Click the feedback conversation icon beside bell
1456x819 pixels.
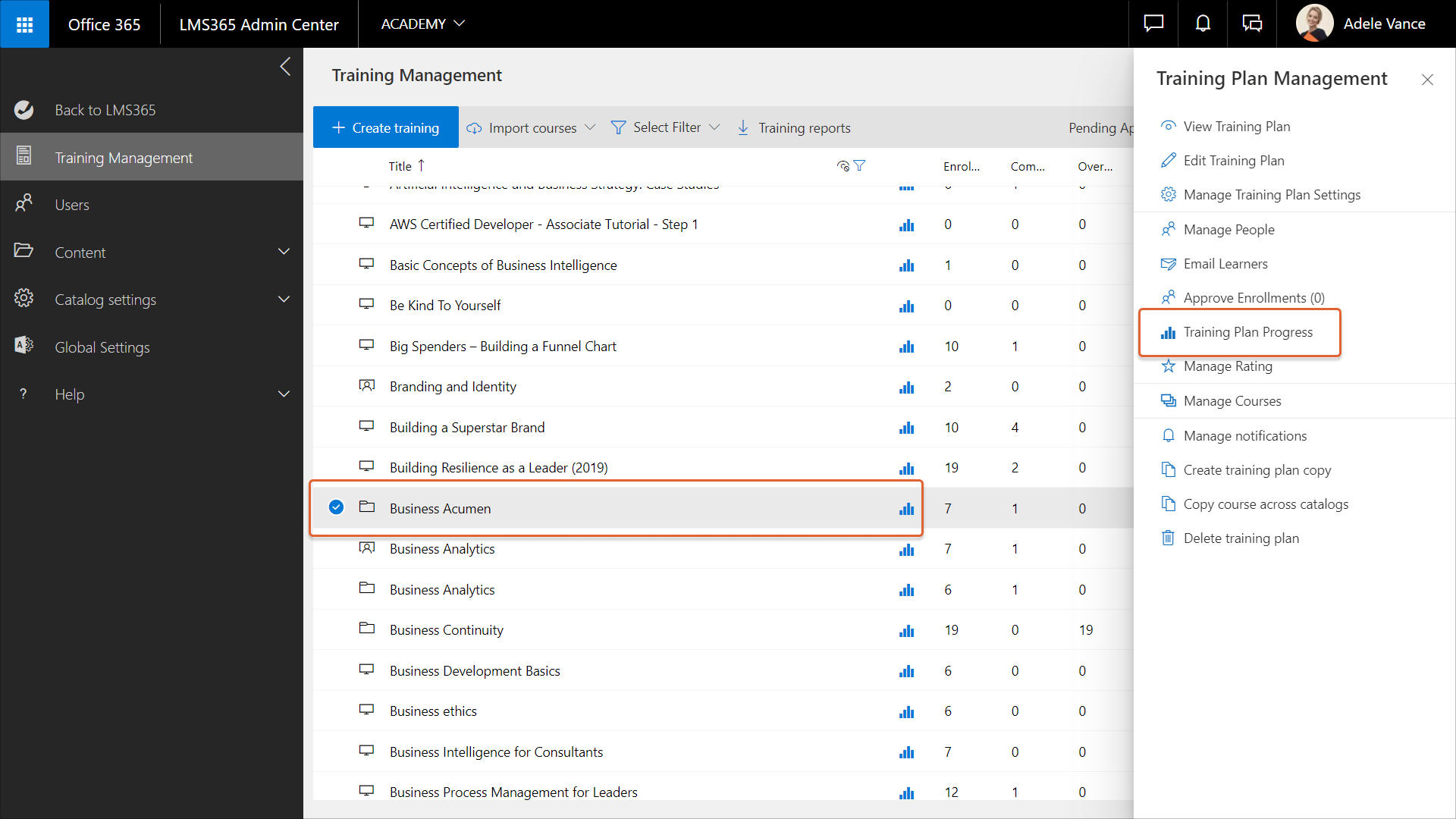[1252, 24]
